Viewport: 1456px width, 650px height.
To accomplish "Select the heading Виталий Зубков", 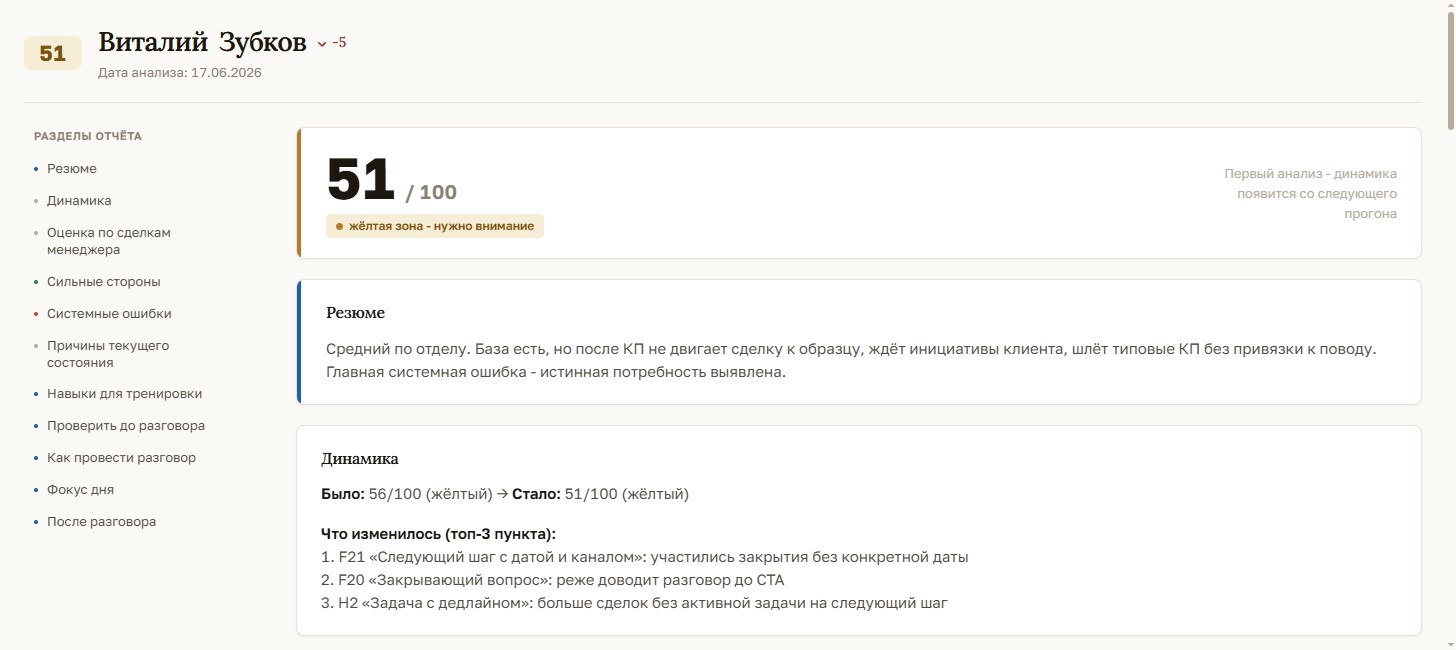I will [x=202, y=43].
